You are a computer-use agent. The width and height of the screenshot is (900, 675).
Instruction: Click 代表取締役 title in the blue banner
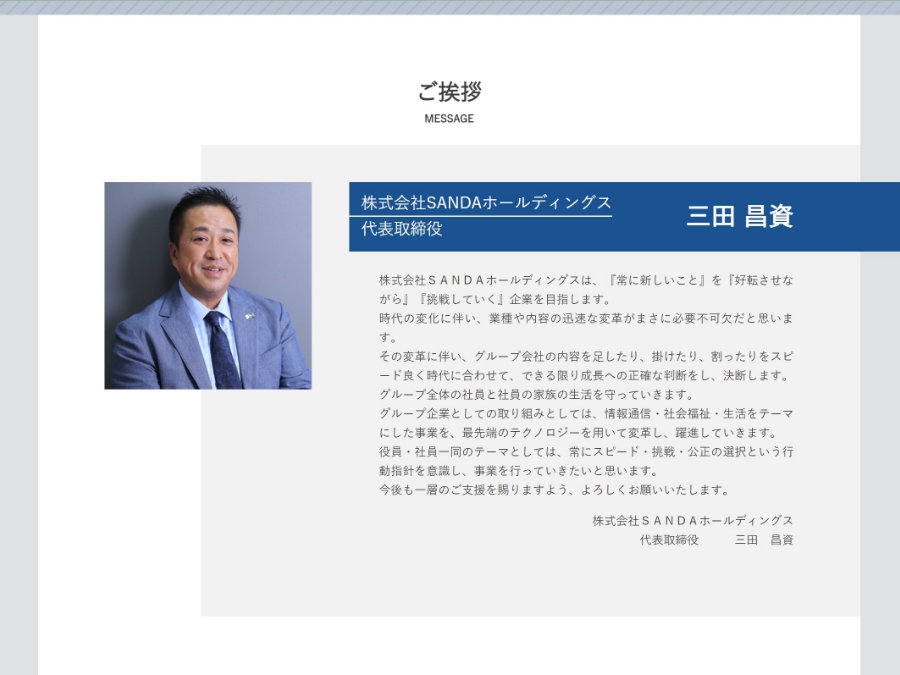[x=401, y=228]
